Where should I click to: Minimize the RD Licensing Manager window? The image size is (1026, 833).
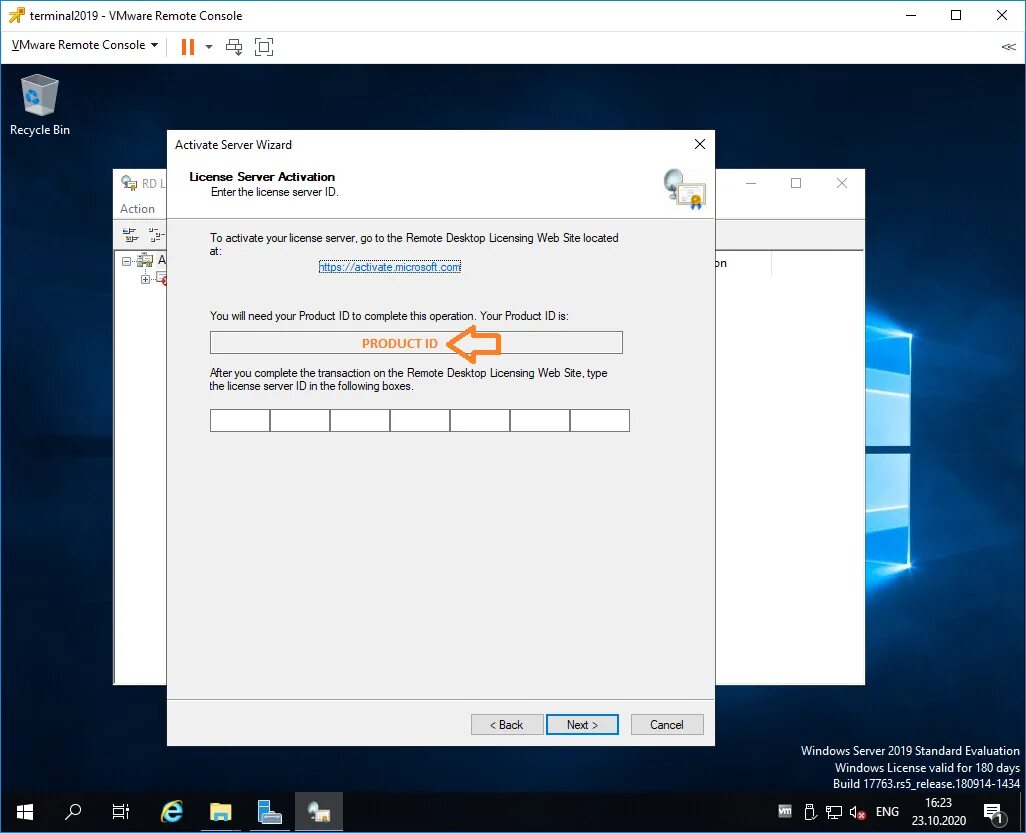[x=751, y=183]
